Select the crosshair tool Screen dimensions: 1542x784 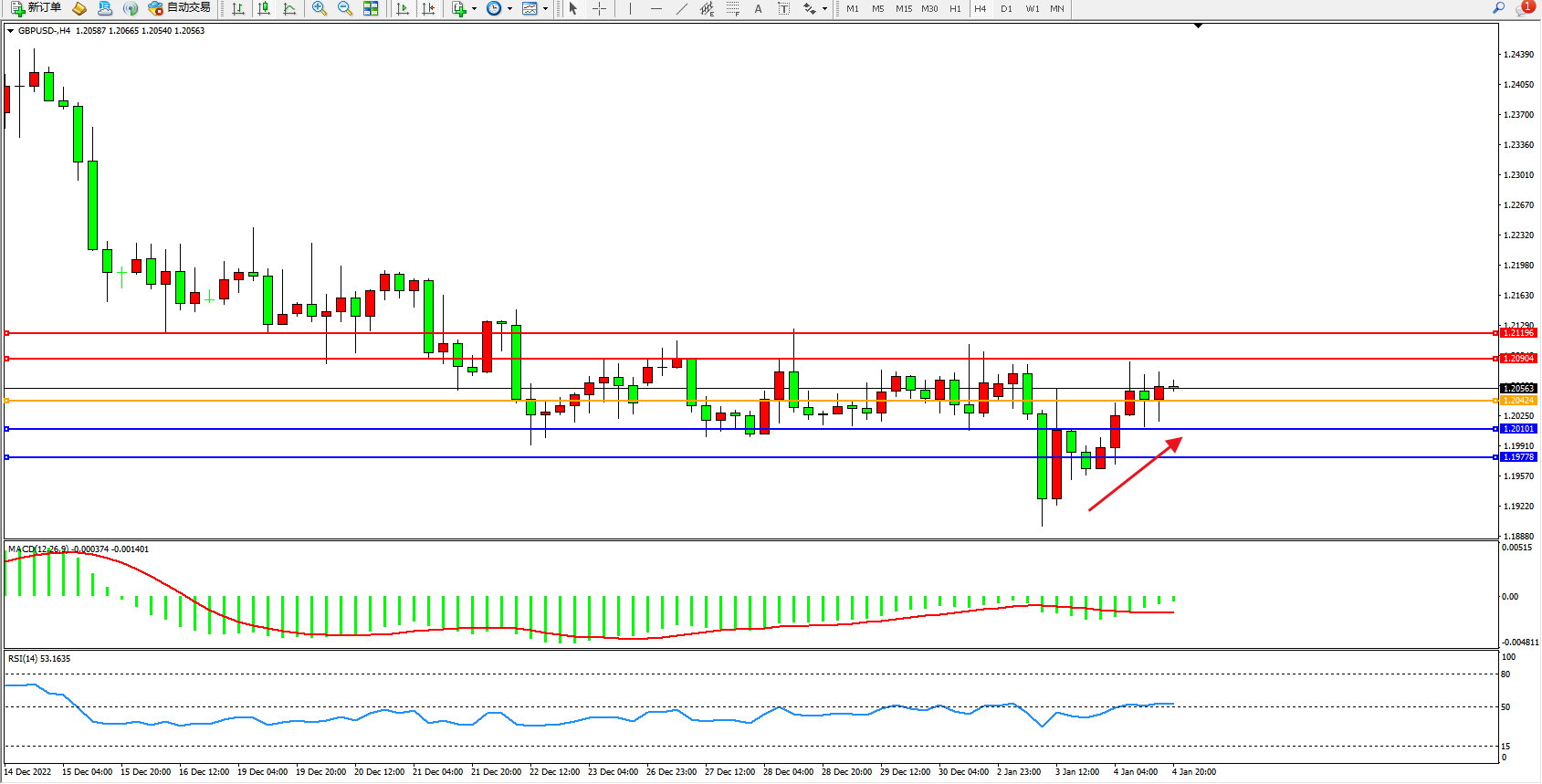click(600, 8)
